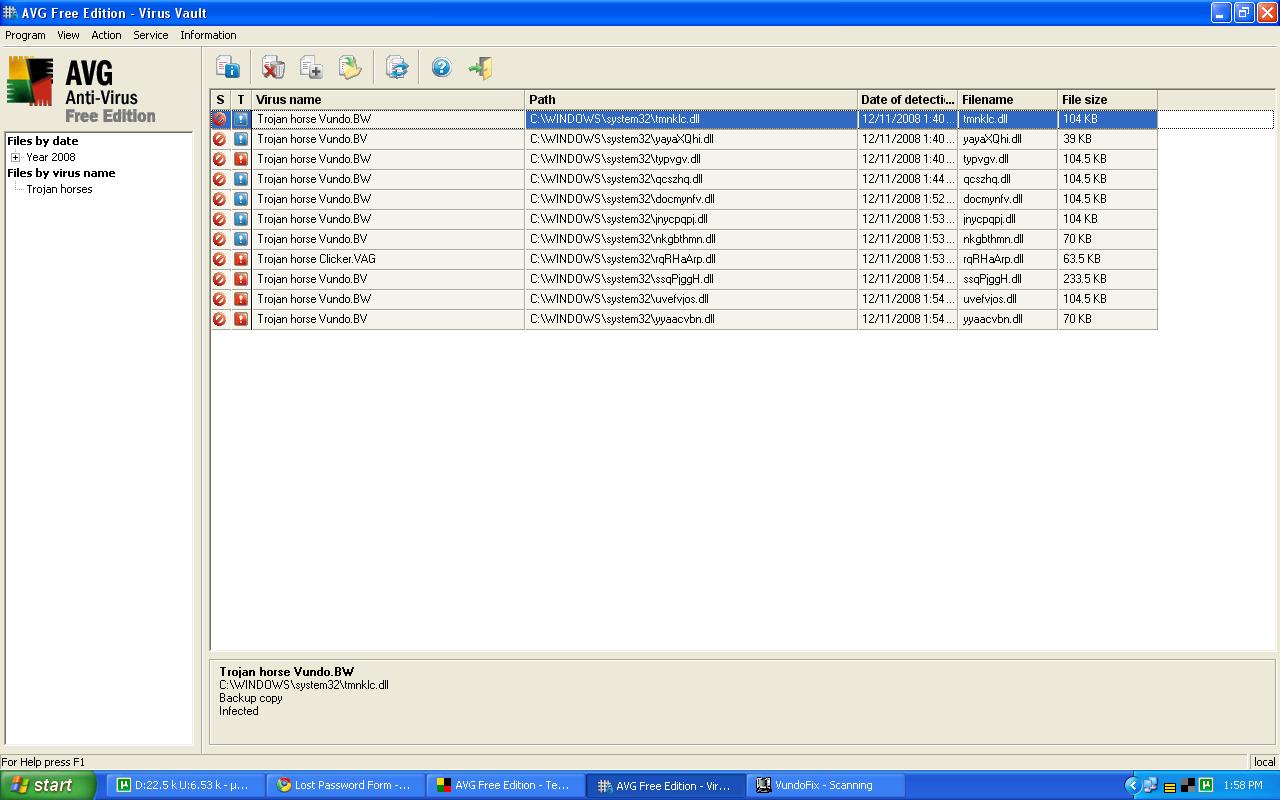This screenshot has width=1280, height=800.
Task: Click the red type icon for ssqPjggH.dll
Action: pos(241,279)
